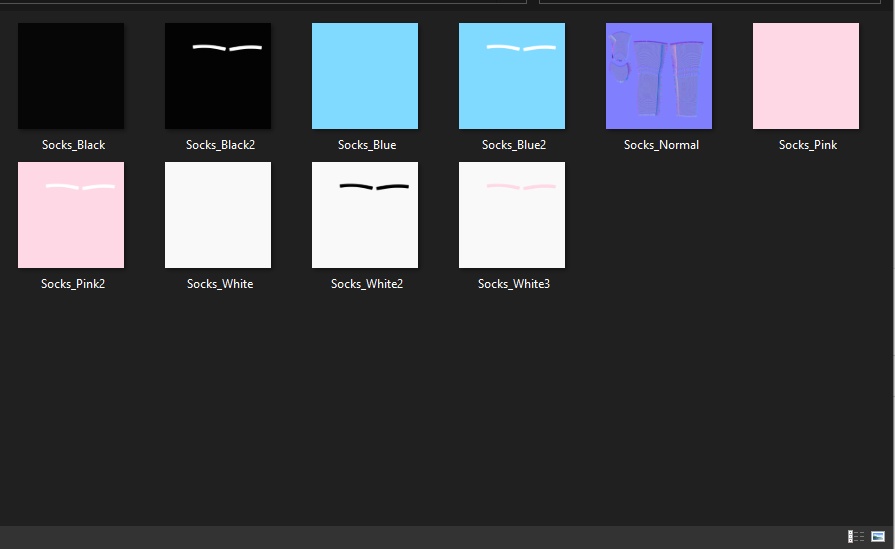Image resolution: width=895 pixels, height=549 pixels.
Task: Select the Socks_Black texture thumbnail
Action: 71,76
